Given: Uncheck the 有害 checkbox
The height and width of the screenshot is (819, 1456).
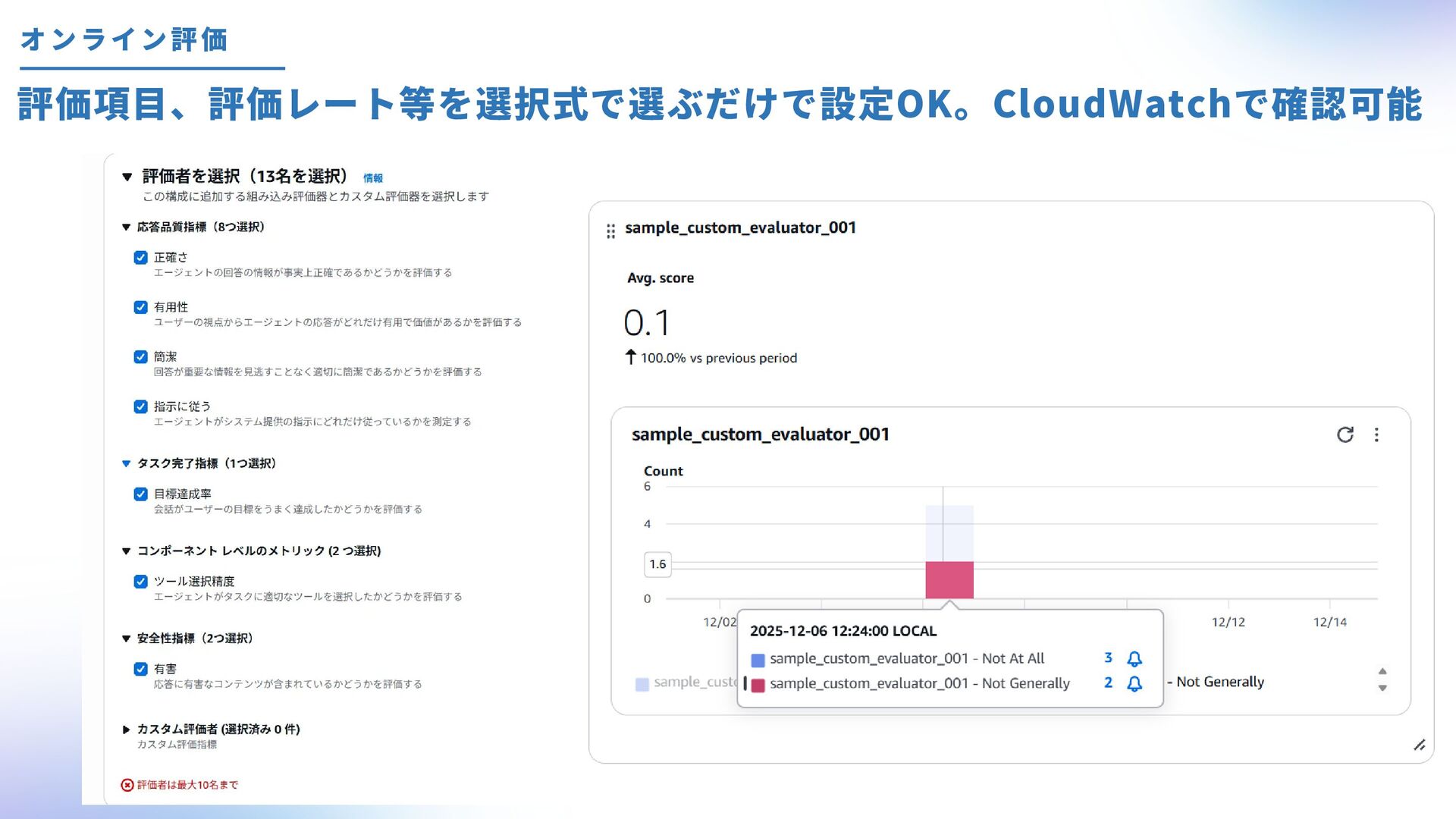Looking at the screenshot, I should (140, 669).
